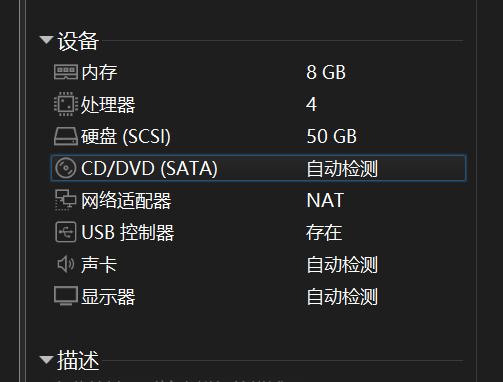Screen dimensions: 503x382
Task: Select the 声卡 sound card label
Action: [x=99, y=265]
